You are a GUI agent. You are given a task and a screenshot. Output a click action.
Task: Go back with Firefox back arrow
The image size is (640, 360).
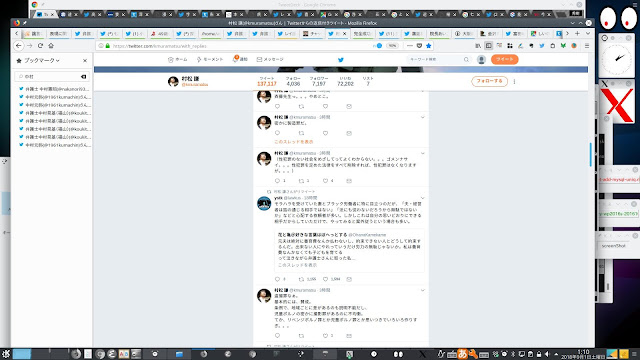[19, 46]
